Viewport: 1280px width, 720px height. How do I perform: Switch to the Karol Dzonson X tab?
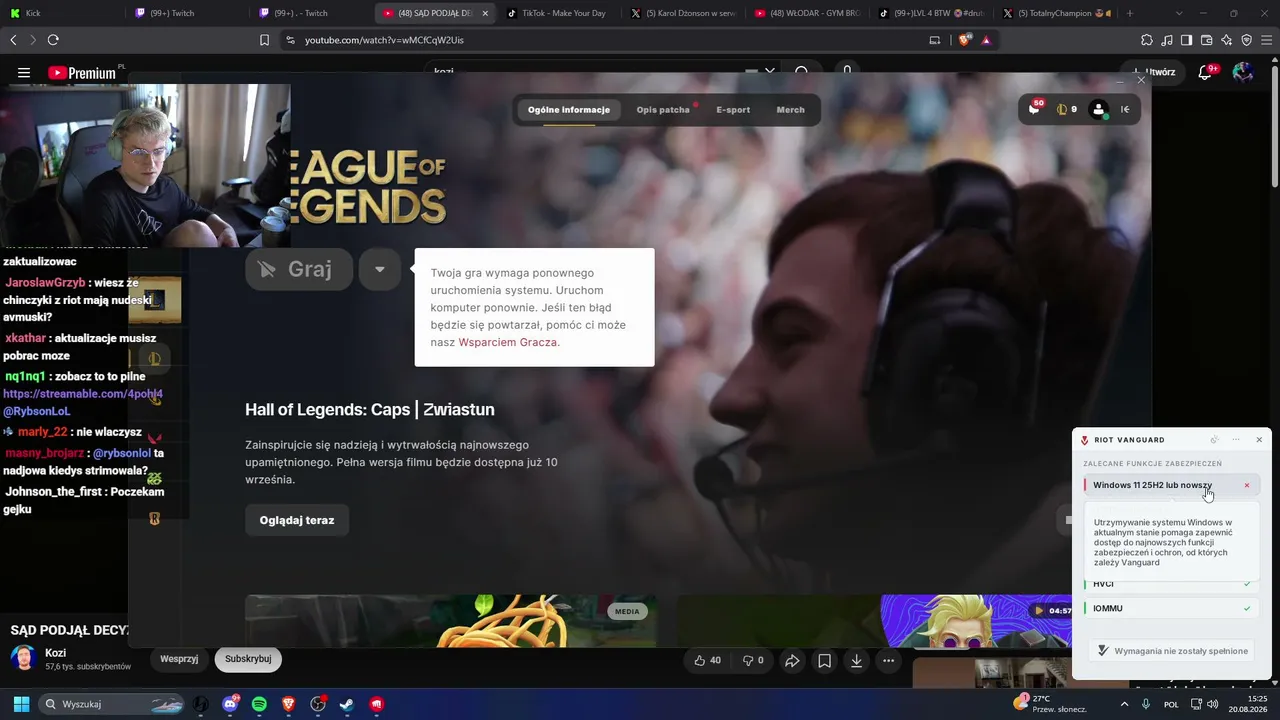coord(684,13)
